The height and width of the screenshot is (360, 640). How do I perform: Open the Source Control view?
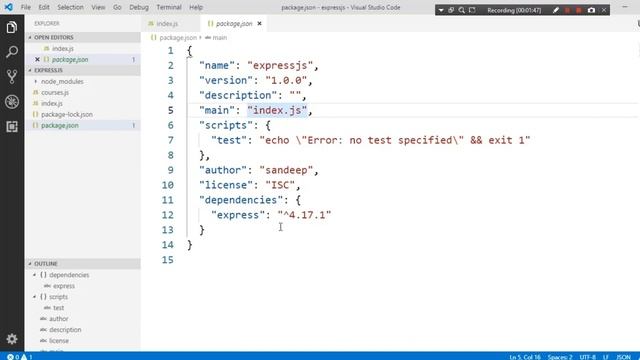[x=12, y=76]
